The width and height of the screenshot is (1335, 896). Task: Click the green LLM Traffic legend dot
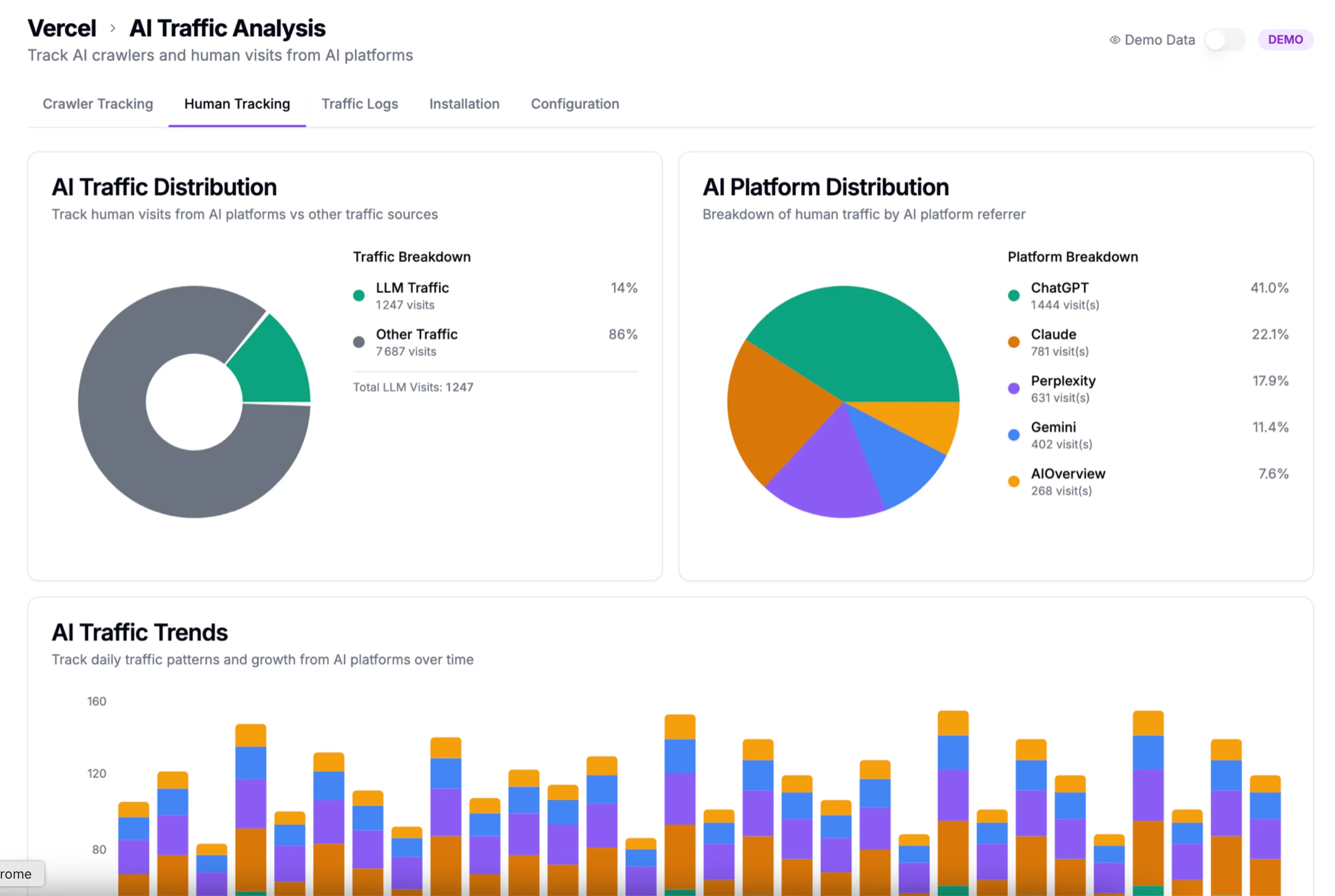point(359,295)
